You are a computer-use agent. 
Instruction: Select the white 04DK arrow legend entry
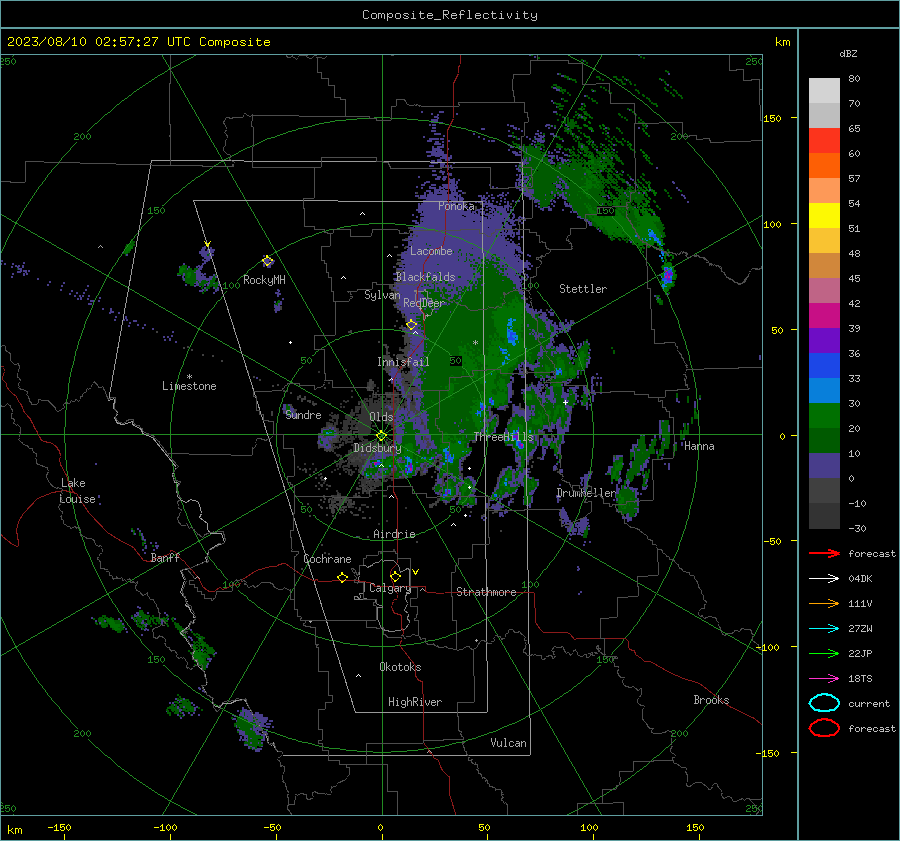pyautogui.click(x=824, y=579)
